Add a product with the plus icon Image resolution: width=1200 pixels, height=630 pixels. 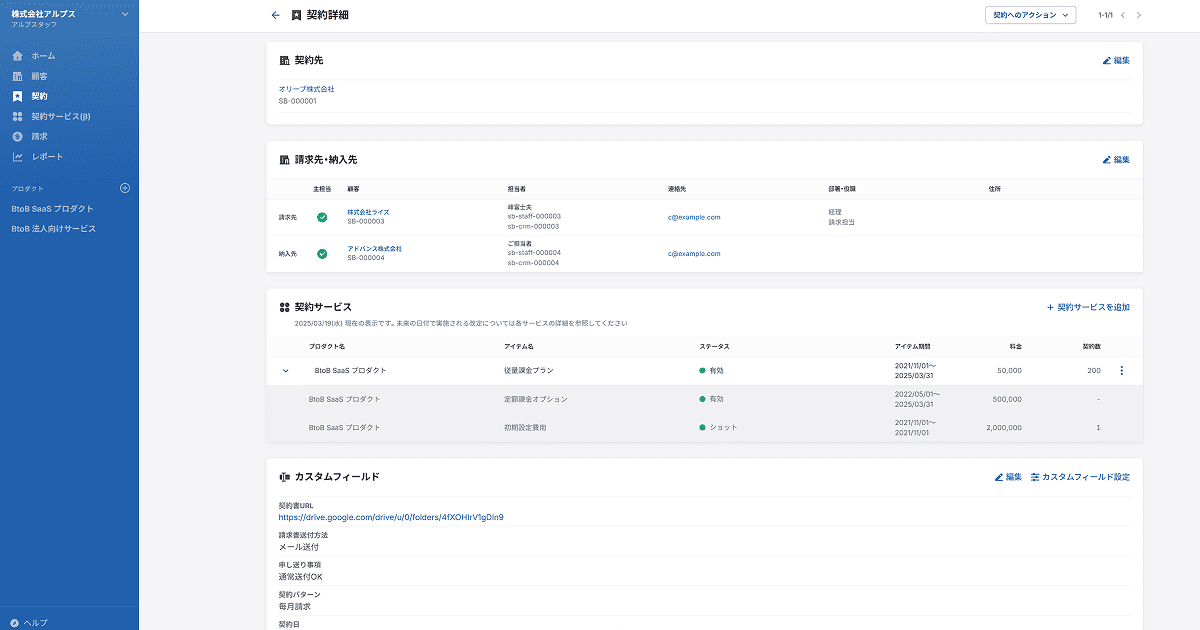point(125,188)
